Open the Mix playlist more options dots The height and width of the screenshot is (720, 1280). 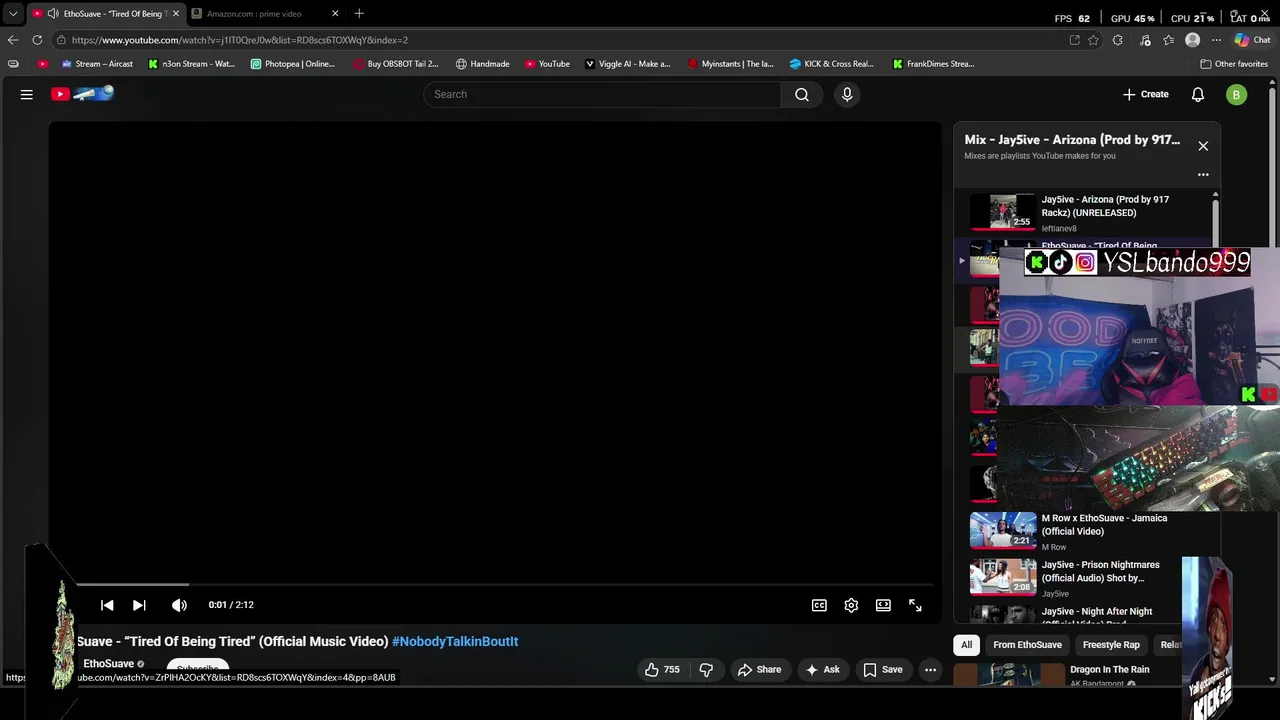(x=1203, y=174)
